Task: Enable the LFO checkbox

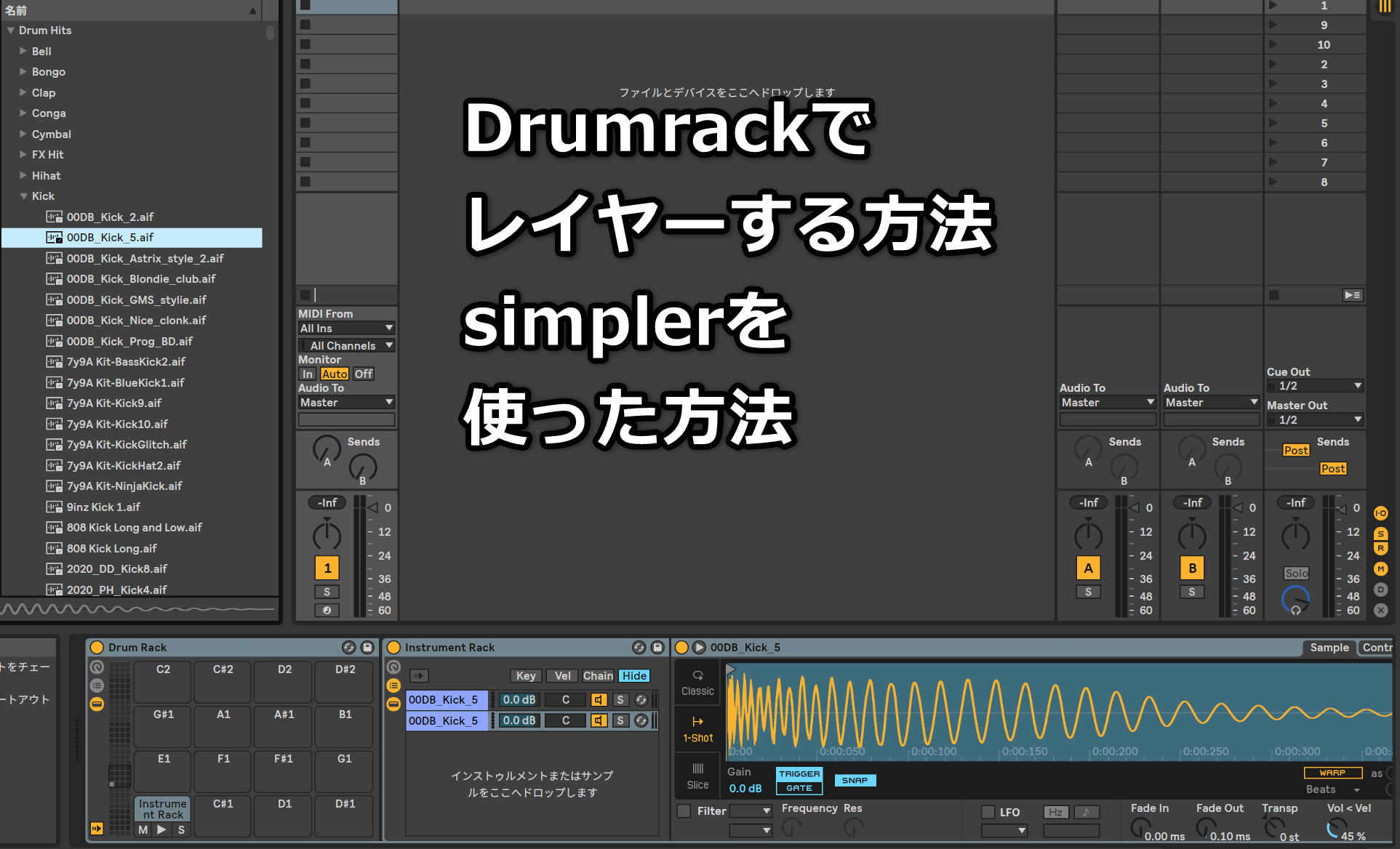Action: pyautogui.click(x=988, y=812)
